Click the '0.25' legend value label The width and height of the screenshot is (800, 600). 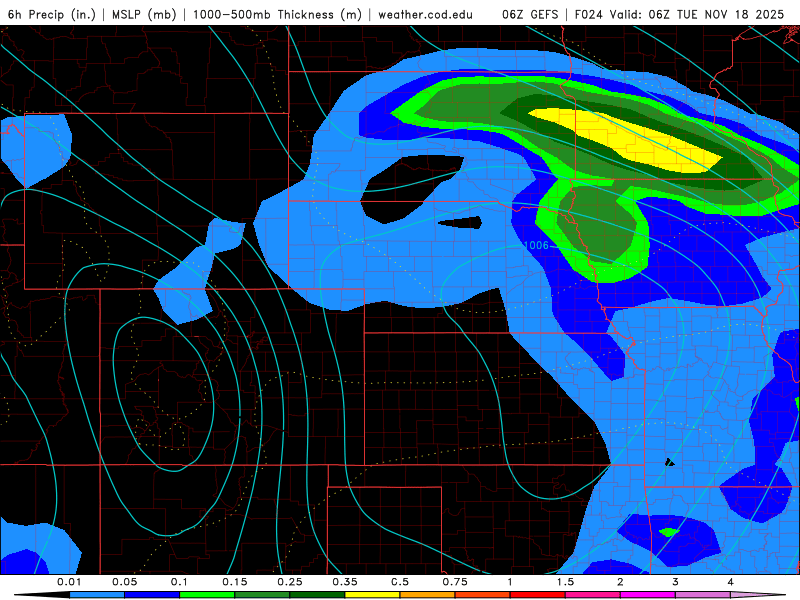(290, 582)
